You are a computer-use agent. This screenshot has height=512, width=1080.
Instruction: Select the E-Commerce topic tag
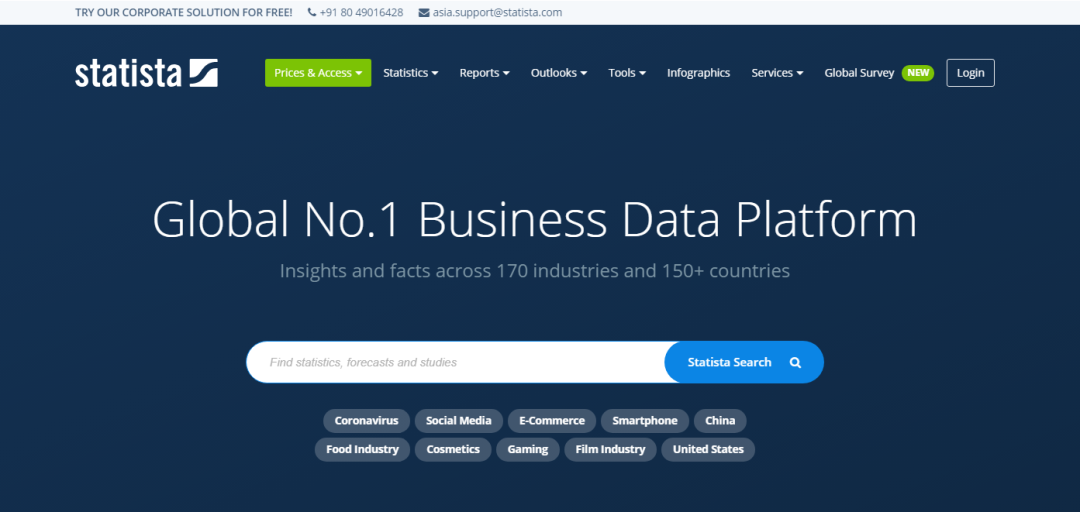552,420
